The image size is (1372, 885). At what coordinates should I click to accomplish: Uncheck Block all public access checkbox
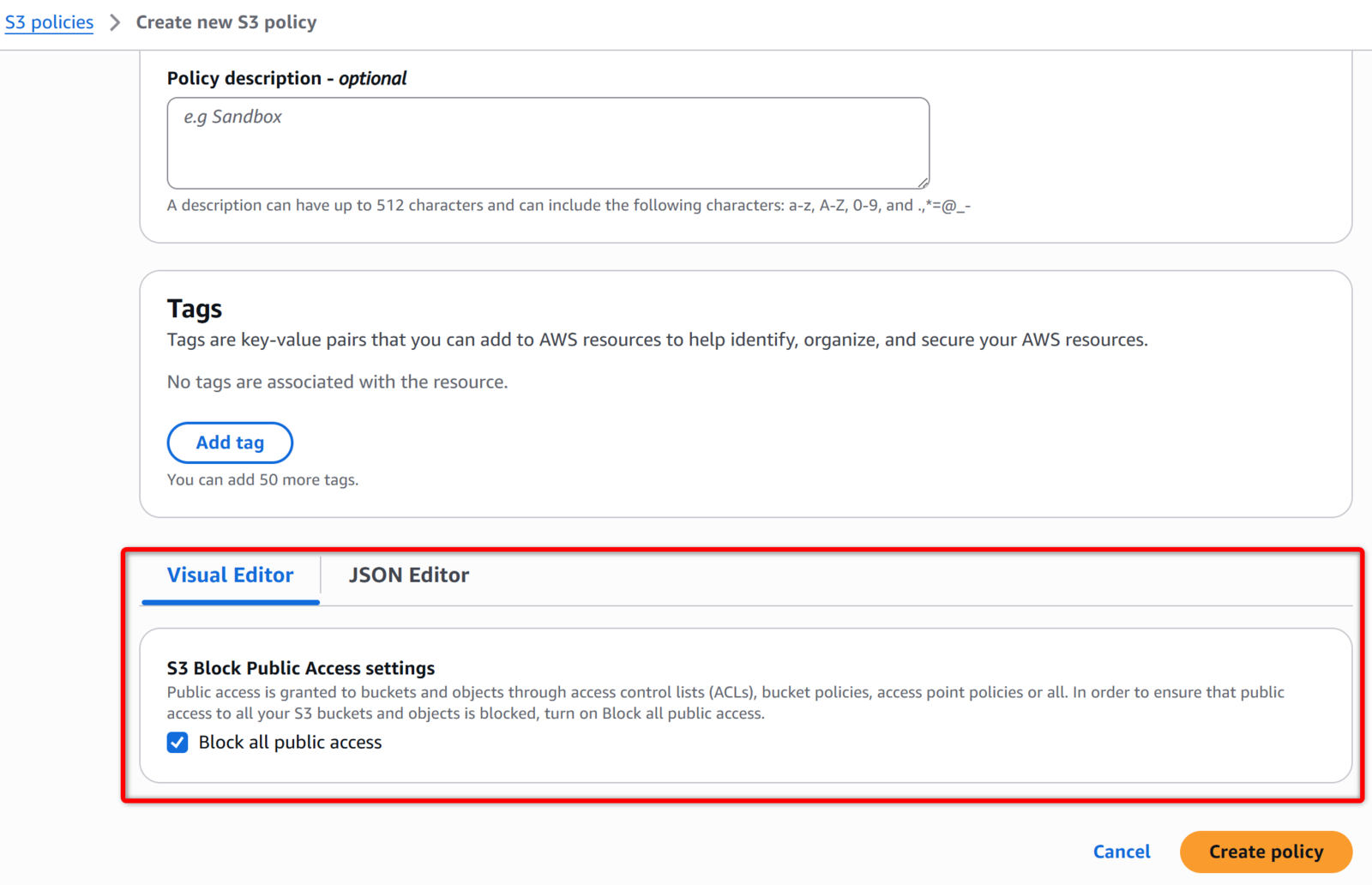pos(178,743)
